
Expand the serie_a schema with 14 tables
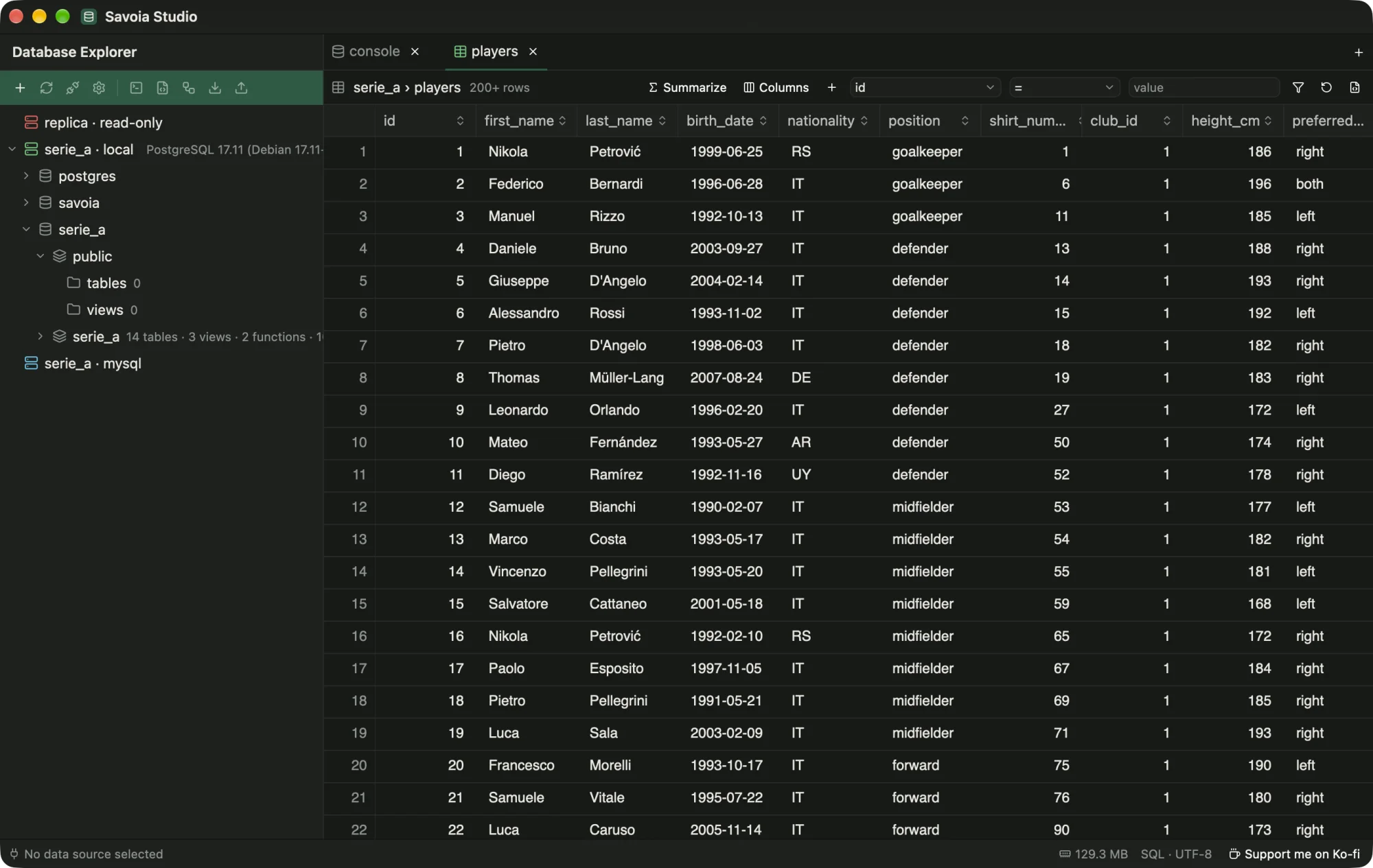point(40,337)
